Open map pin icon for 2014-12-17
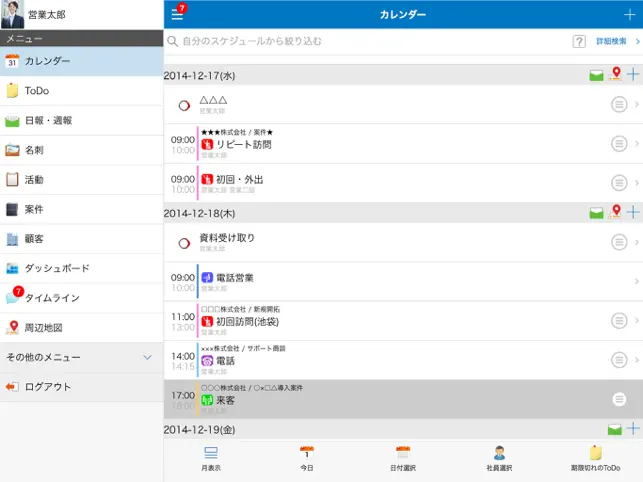This screenshot has width=643, height=482. [x=616, y=74]
